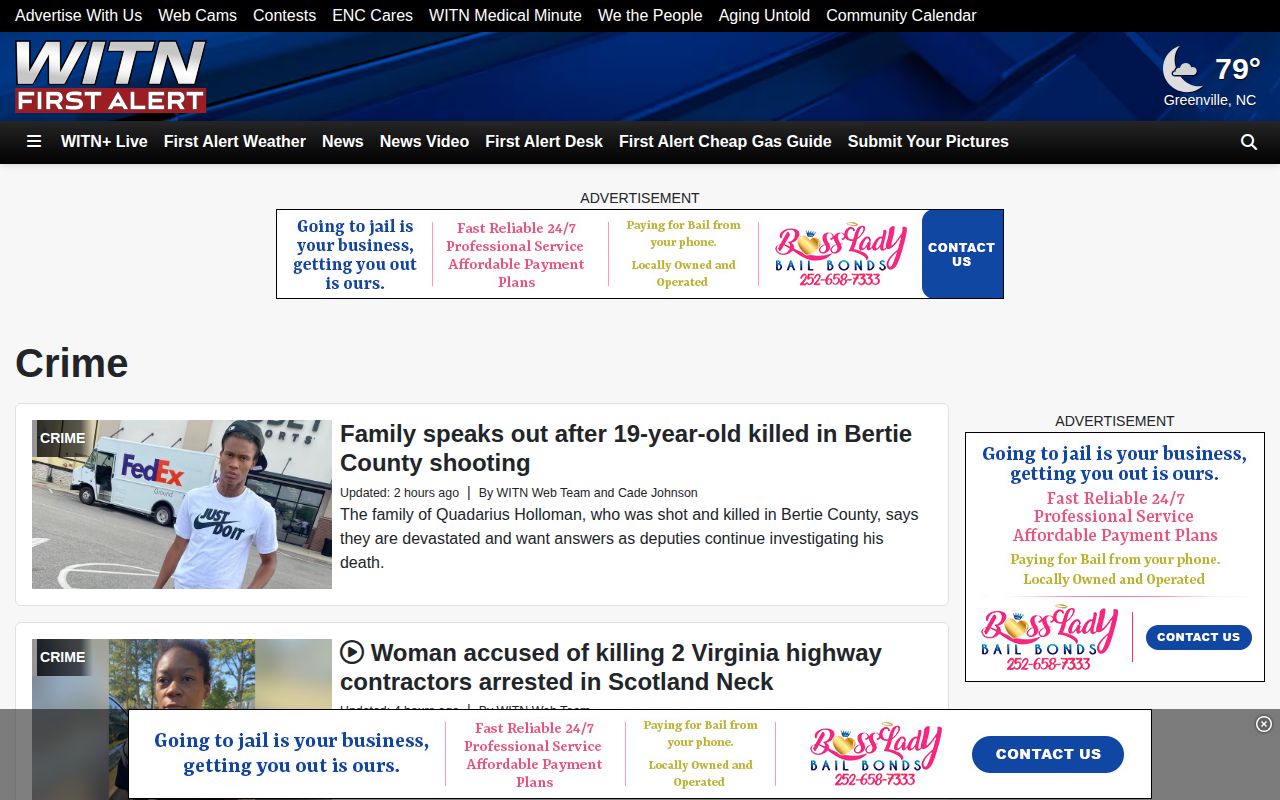Open First Alert Cheap Gas Guide

click(x=725, y=142)
